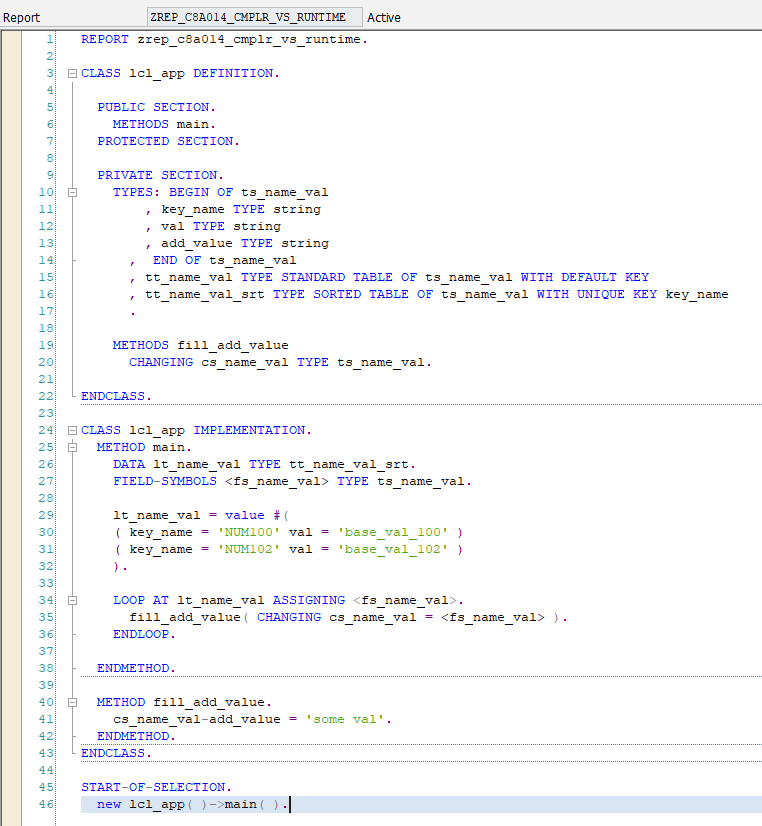Click the ENDMETHOD on line 42
Viewport: 762px width, 826px height.
pyautogui.click(x=136, y=736)
